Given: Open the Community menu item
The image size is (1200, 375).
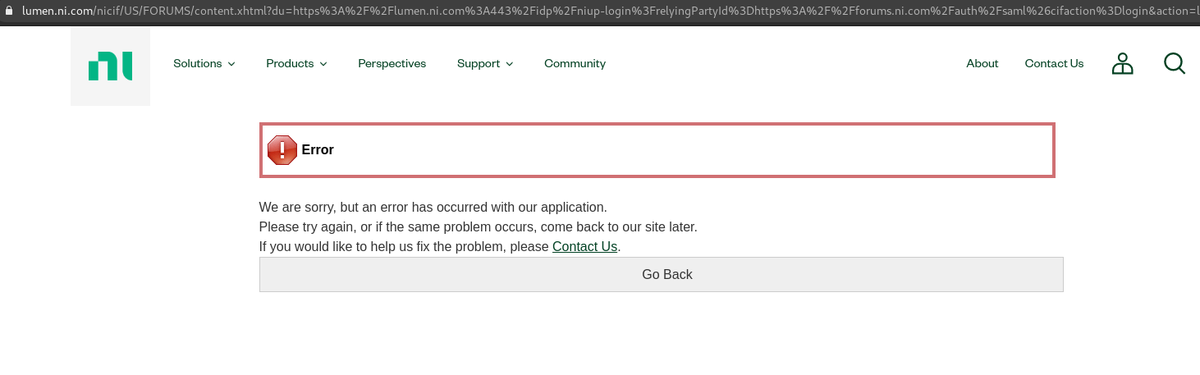Looking at the screenshot, I should coord(575,63).
